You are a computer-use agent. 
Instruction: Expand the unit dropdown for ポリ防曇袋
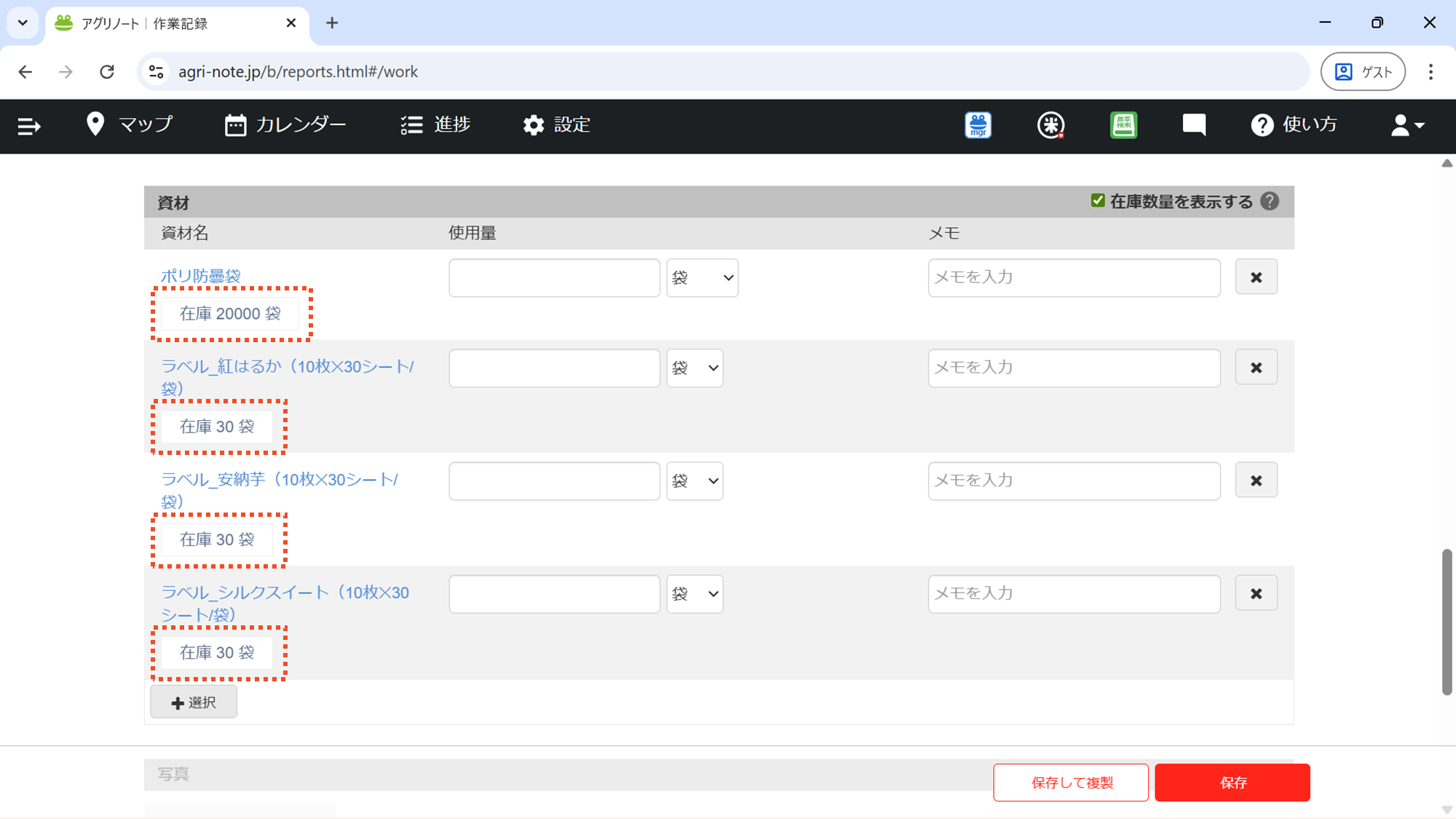703,277
